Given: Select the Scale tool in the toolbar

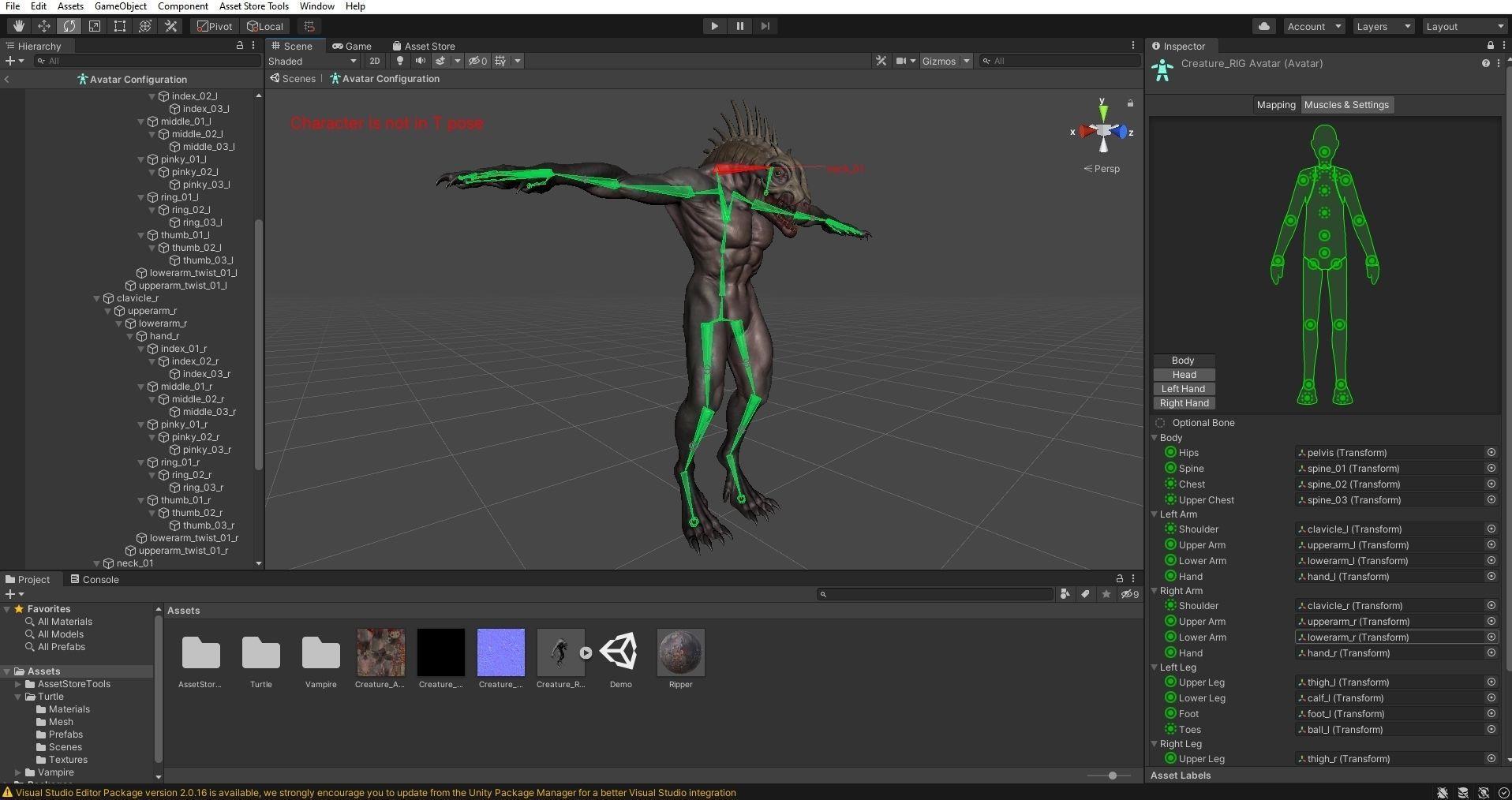Looking at the screenshot, I should tap(95, 26).
